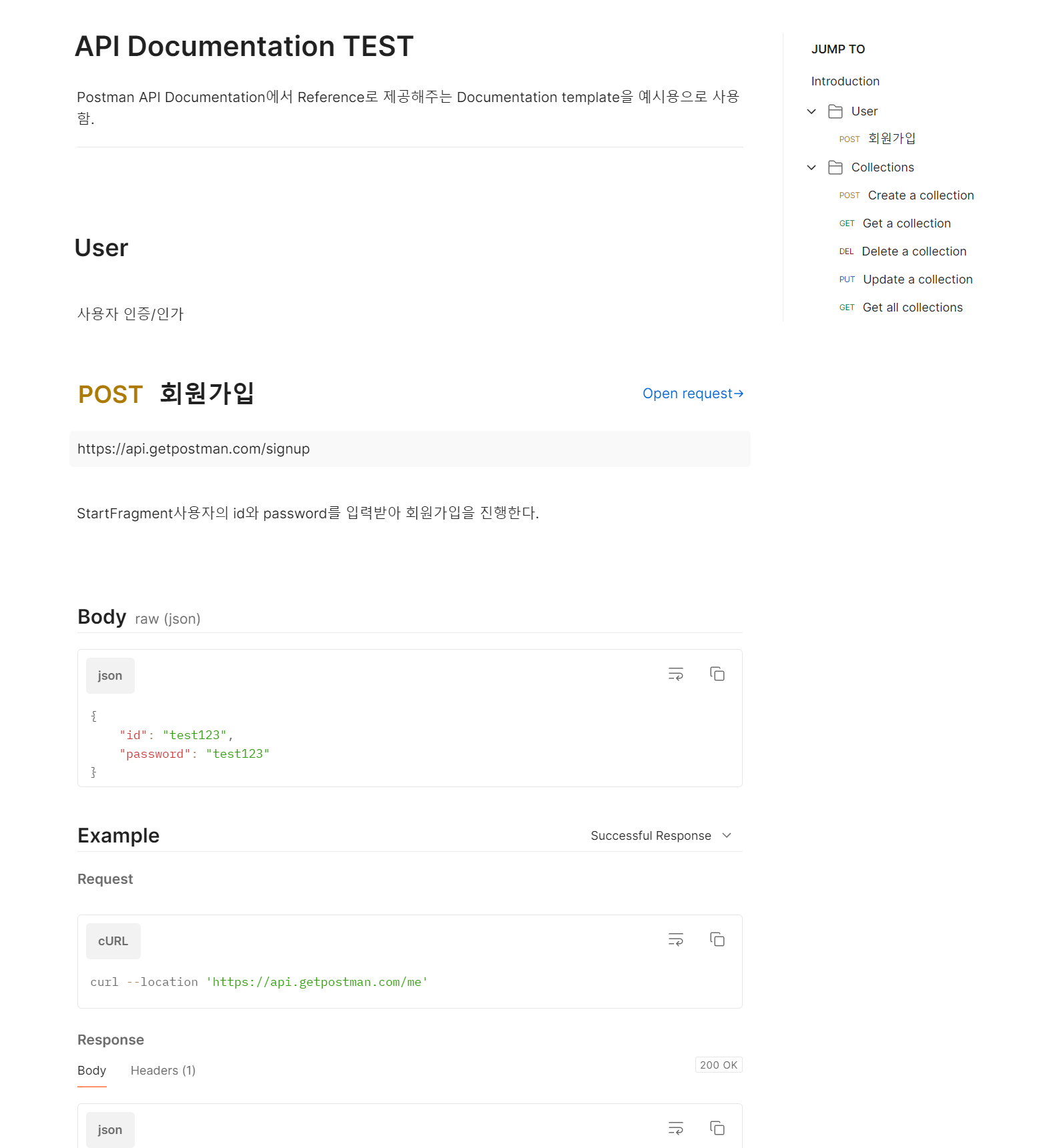Toggle line wrapping on the response json block
This screenshot has height=1148, width=1055.
pos(675,1128)
